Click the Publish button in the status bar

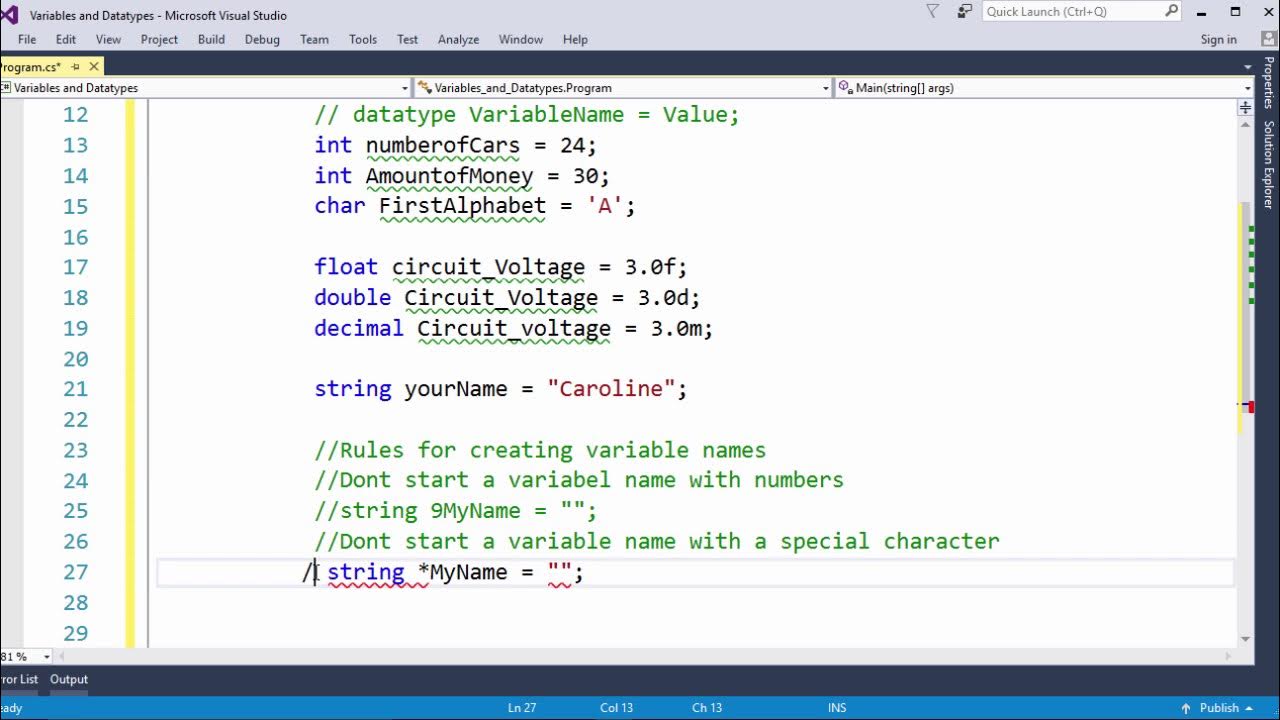point(1218,707)
